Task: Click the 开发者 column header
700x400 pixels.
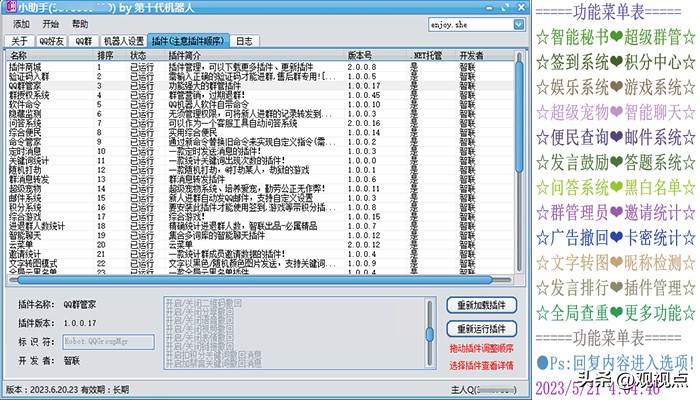Action: coord(485,55)
